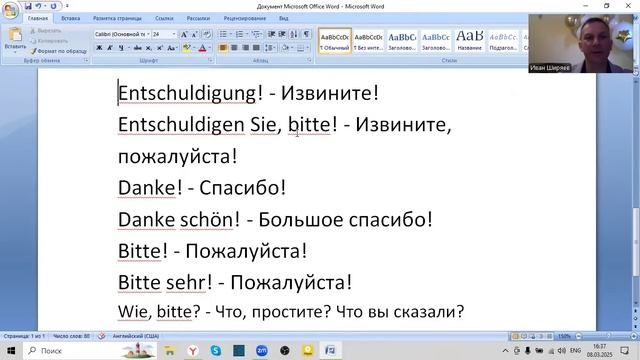Screen dimensions: 640x360
Task: Toggle strikethrough formatting
Action: click(138, 48)
